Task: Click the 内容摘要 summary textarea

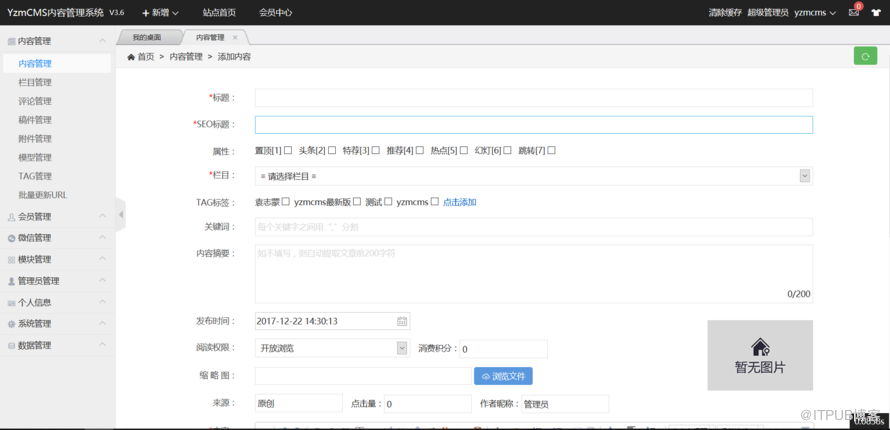Action: tap(534, 273)
